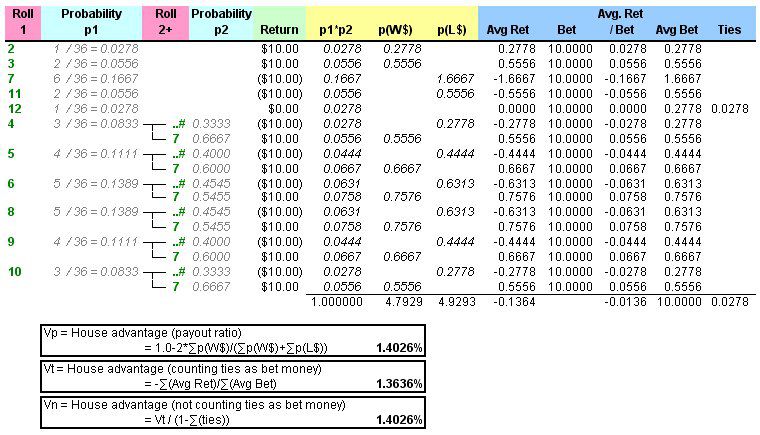
Task: Click the '1.6667' value in the p(L$) column
Action: click(x=455, y=79)
